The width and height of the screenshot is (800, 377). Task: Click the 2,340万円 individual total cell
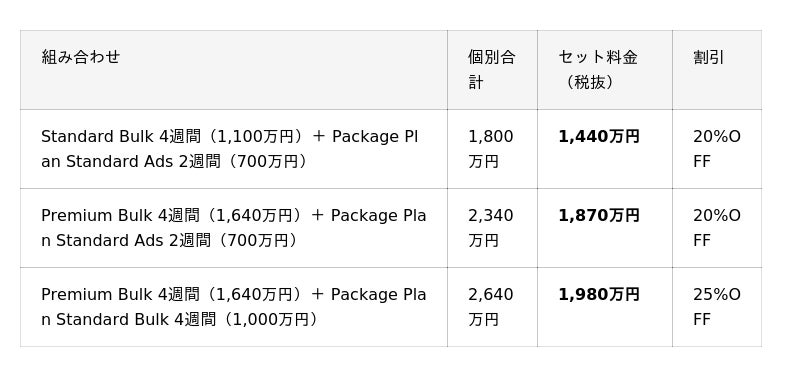click(x=492, y=228)
